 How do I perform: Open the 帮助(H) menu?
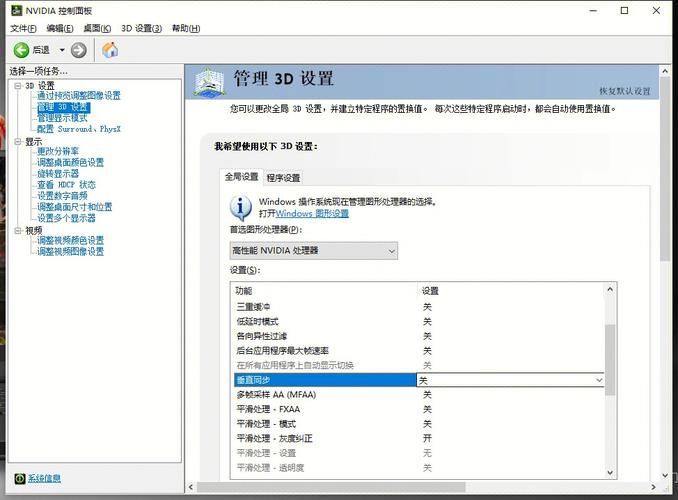[186, 29]
